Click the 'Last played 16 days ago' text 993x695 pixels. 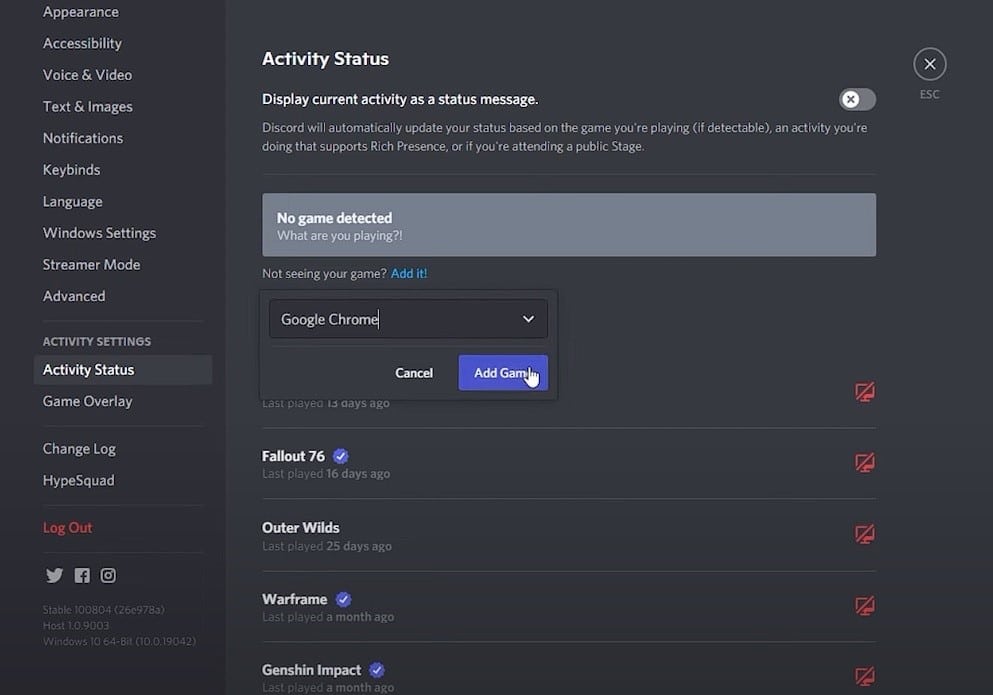pyautogui.click(x=326, y=474)
